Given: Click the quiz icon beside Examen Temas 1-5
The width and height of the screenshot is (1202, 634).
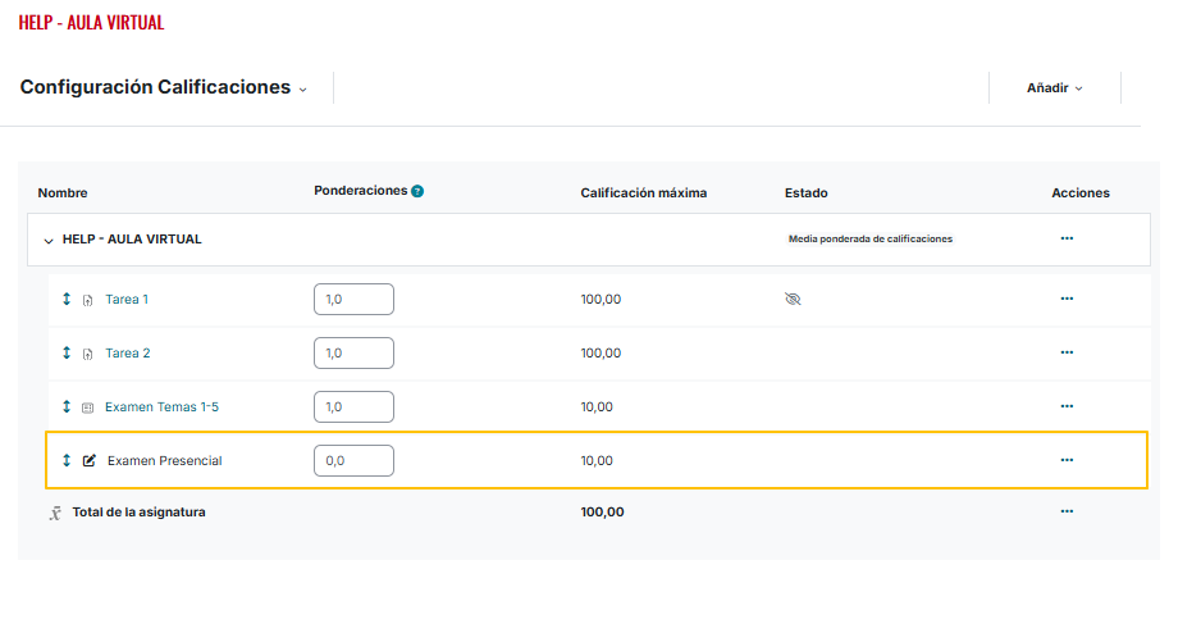Looking at the screenshot, I should pyautogui.click(x=88, y=408).
